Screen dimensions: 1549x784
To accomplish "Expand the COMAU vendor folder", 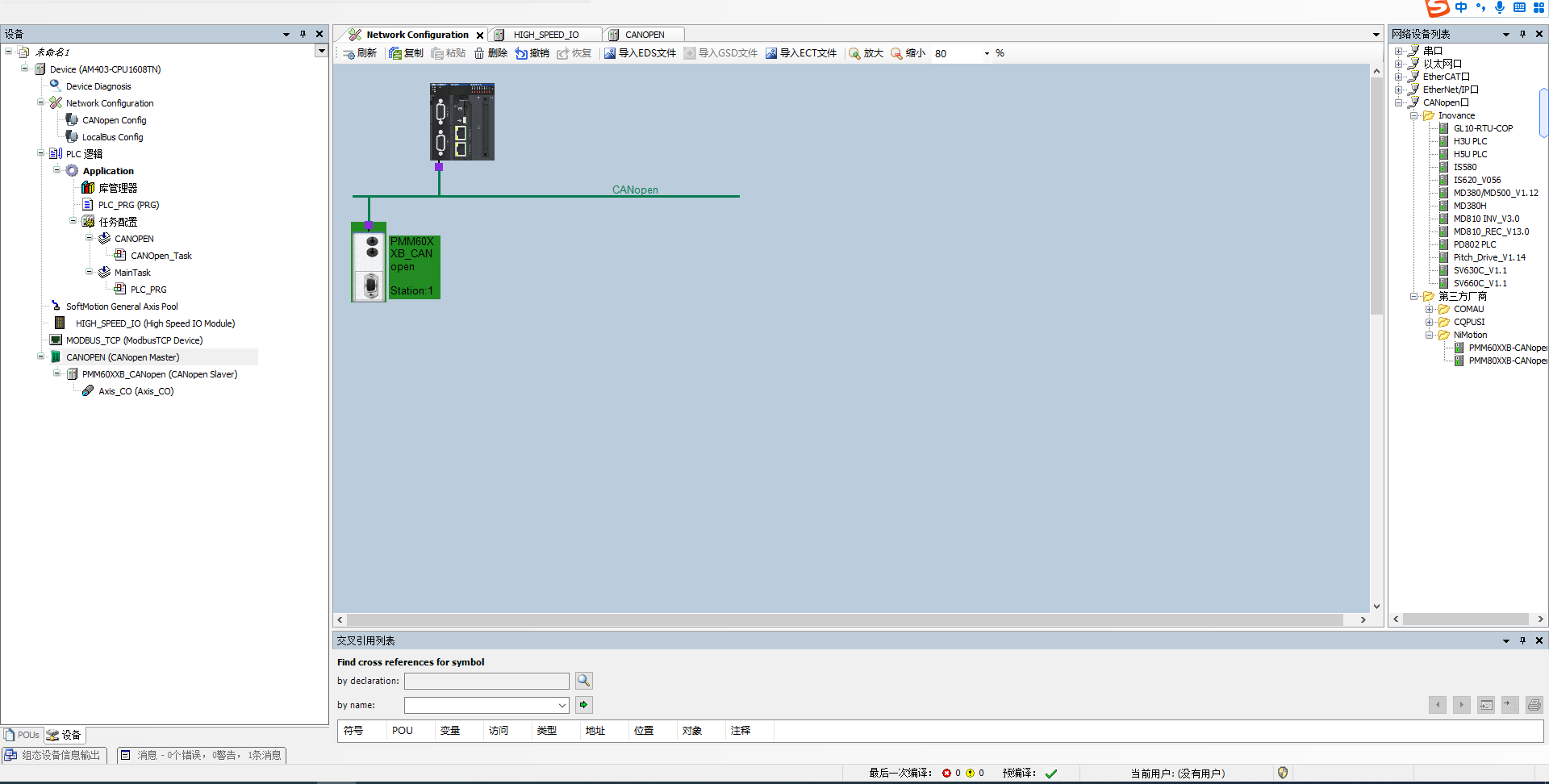I will [1429, 309].
